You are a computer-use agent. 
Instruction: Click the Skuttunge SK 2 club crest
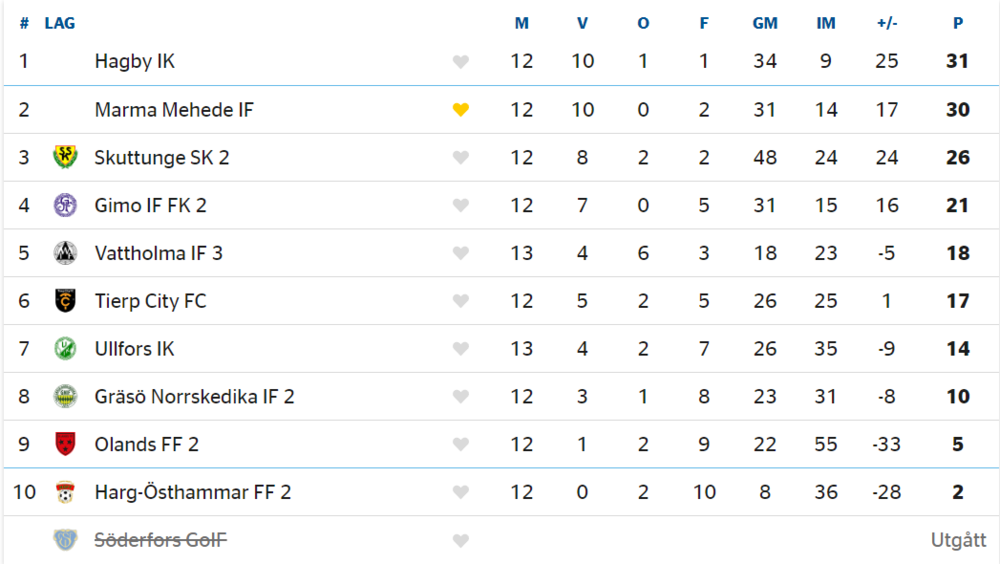click(x=65, y=157)
